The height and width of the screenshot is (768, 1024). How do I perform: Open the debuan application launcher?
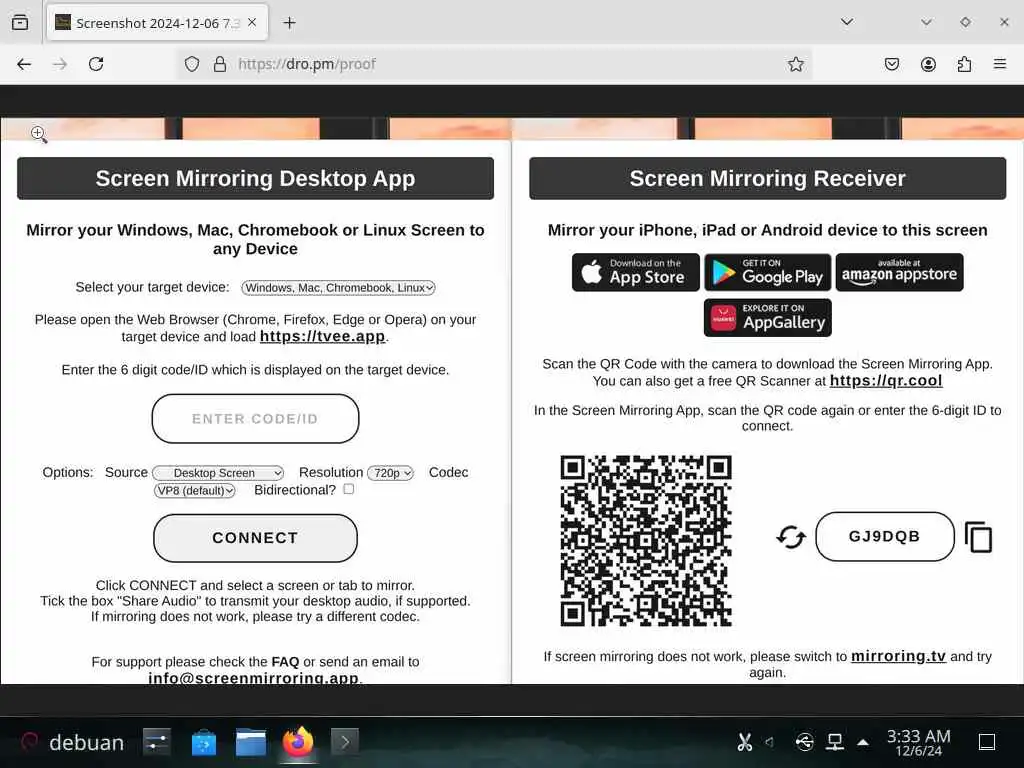pos(72,743)
